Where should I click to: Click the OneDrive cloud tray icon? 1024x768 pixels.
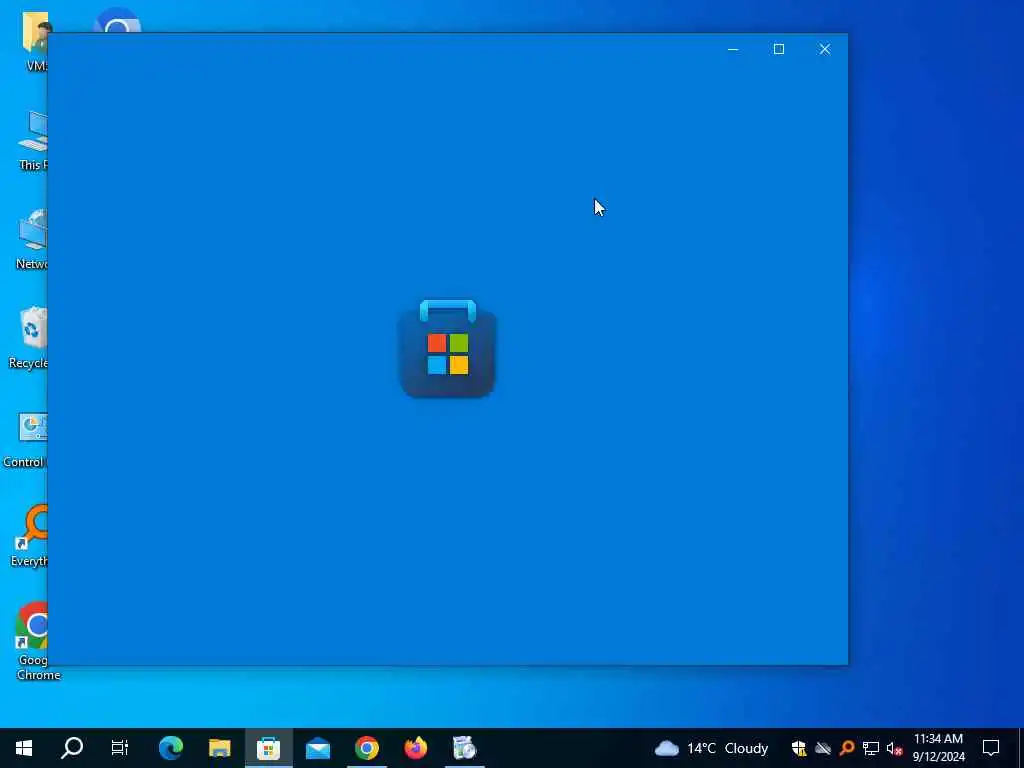coord(823,748)
